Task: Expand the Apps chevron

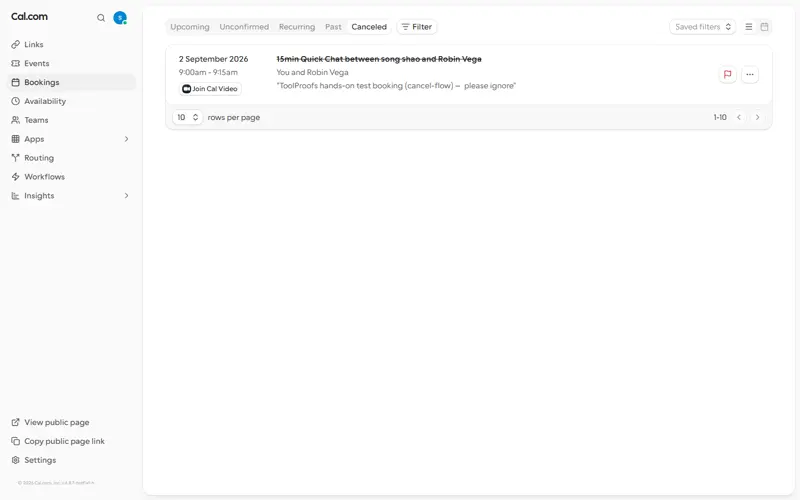Action: click(x=127, y=139)
